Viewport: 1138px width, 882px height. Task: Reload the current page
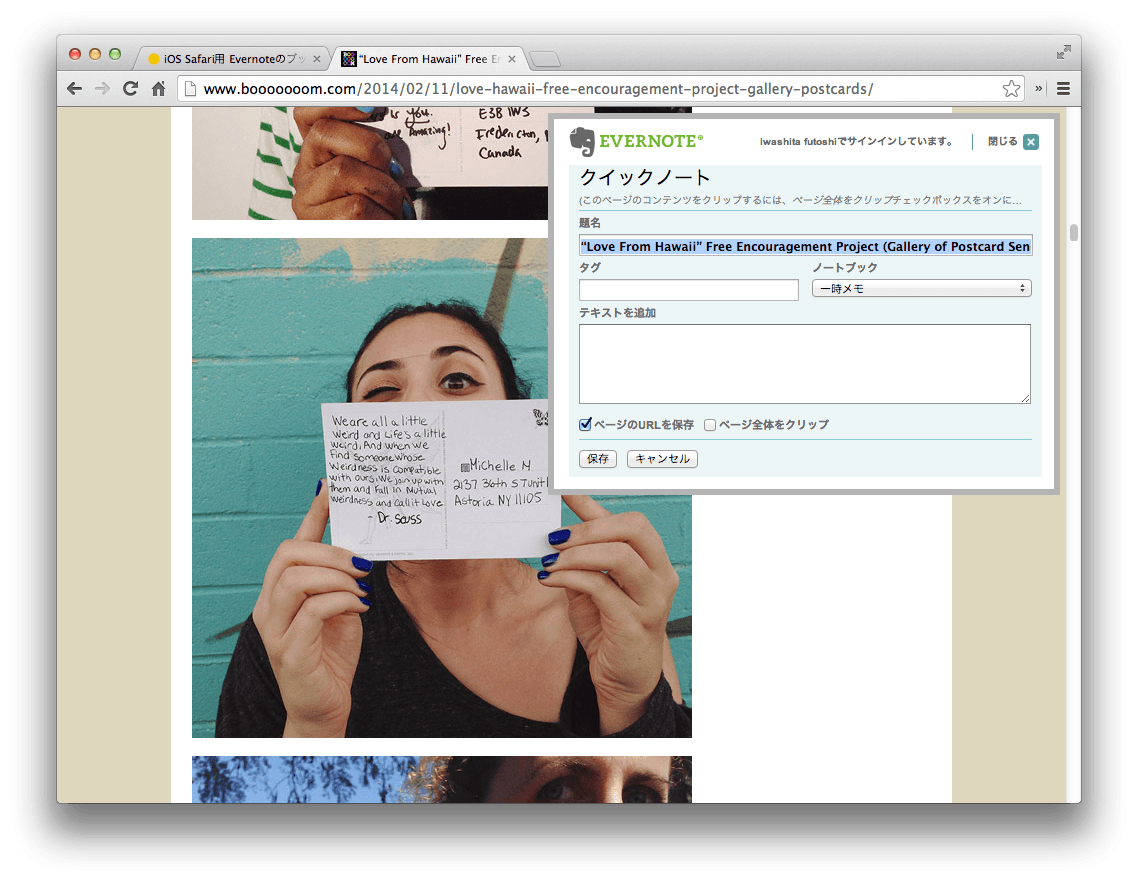click(130, 88)
